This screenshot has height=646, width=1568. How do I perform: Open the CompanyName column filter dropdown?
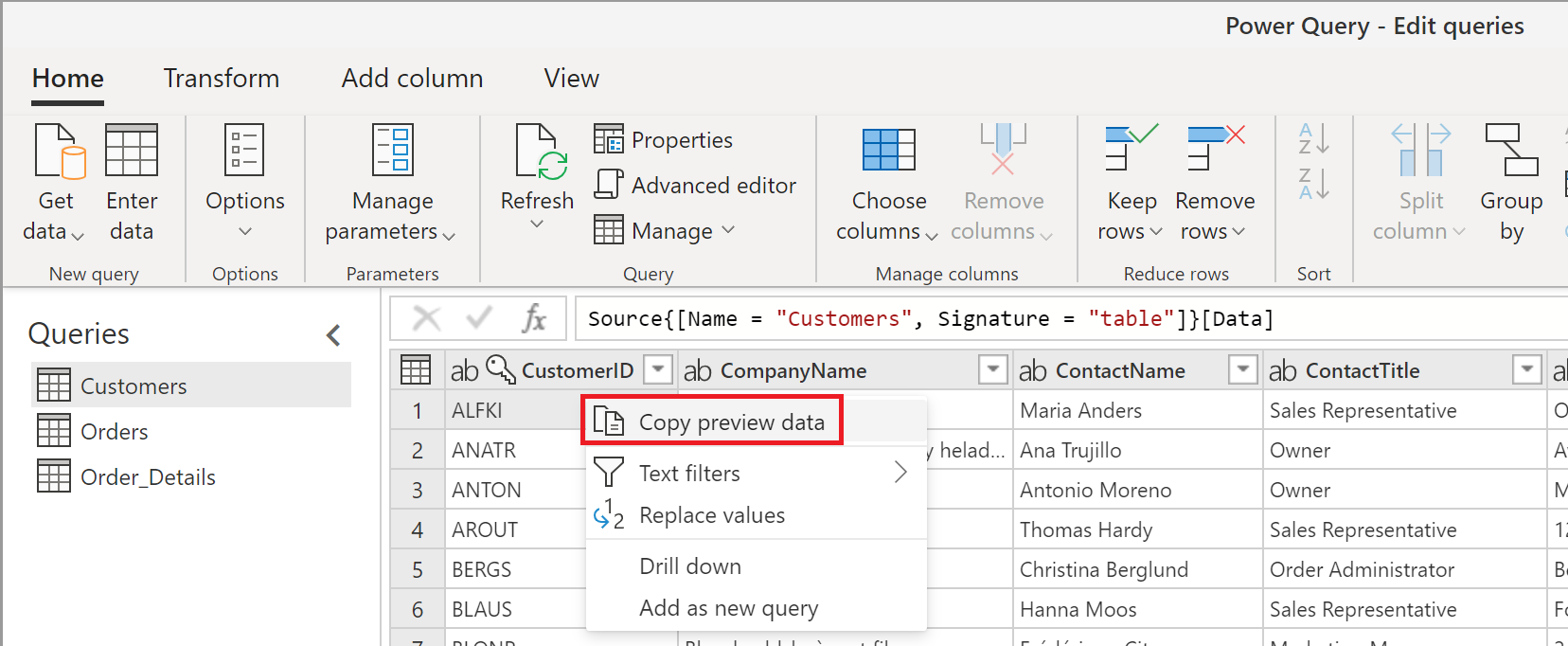click(992, 369)
